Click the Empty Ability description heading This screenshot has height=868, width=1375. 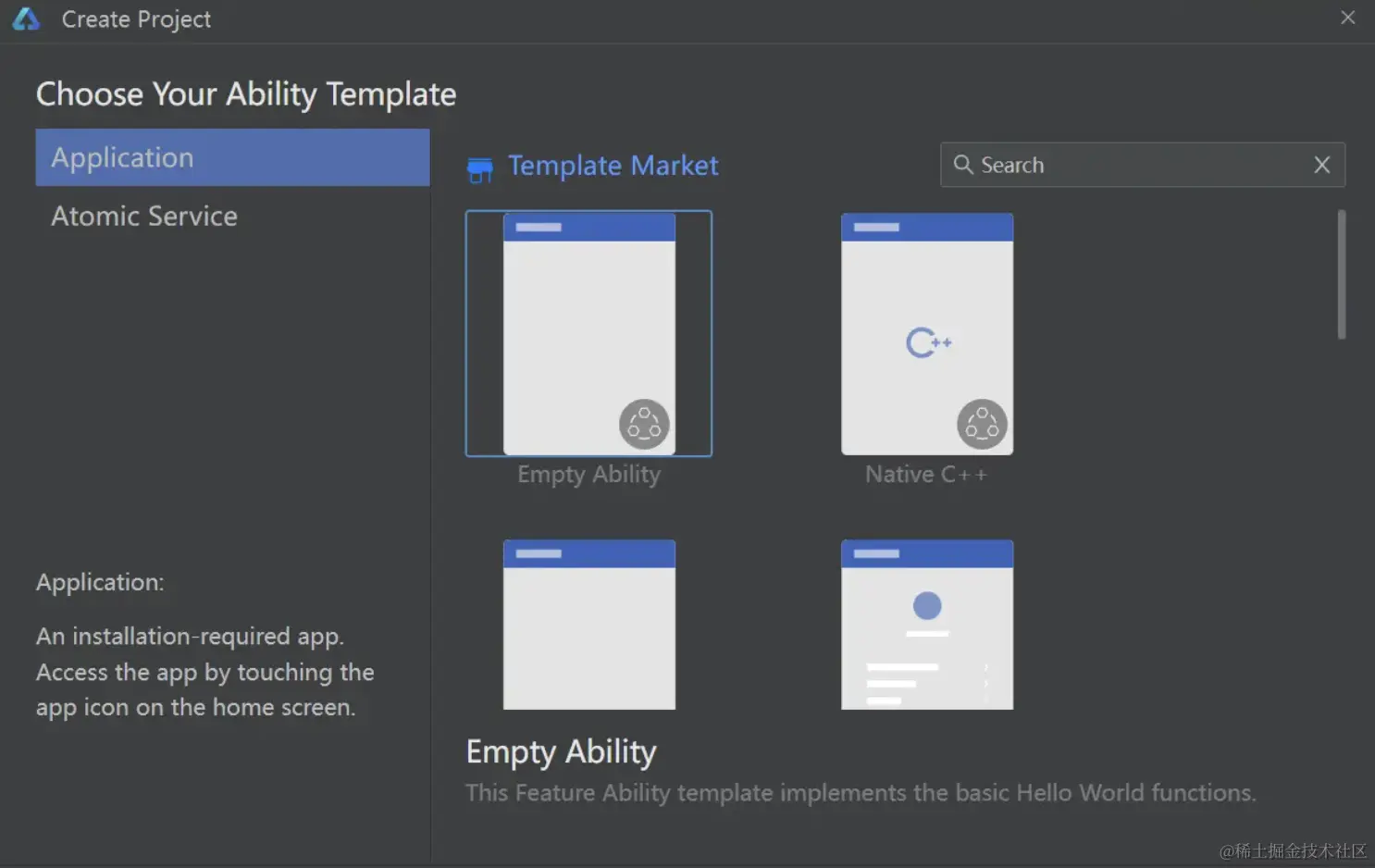point(561,752)
